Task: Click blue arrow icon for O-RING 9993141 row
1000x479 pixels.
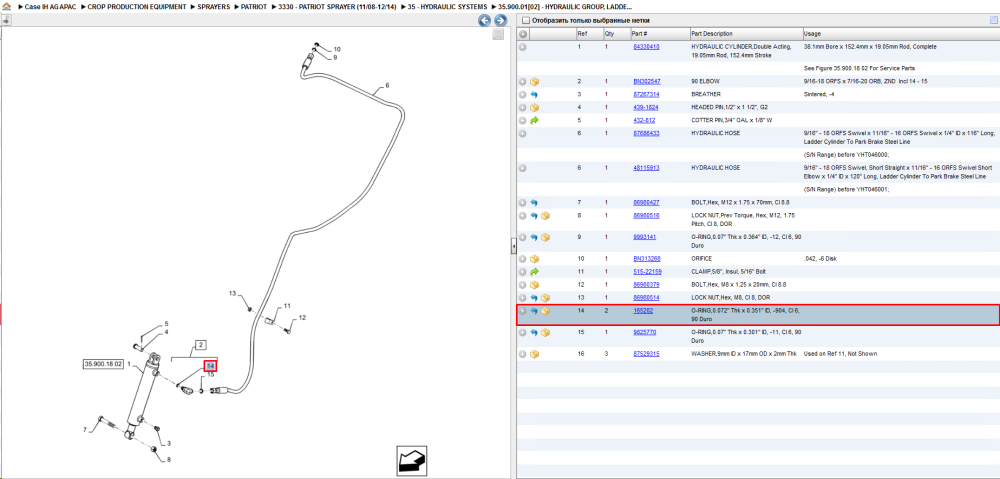Action: click(534, 237)
